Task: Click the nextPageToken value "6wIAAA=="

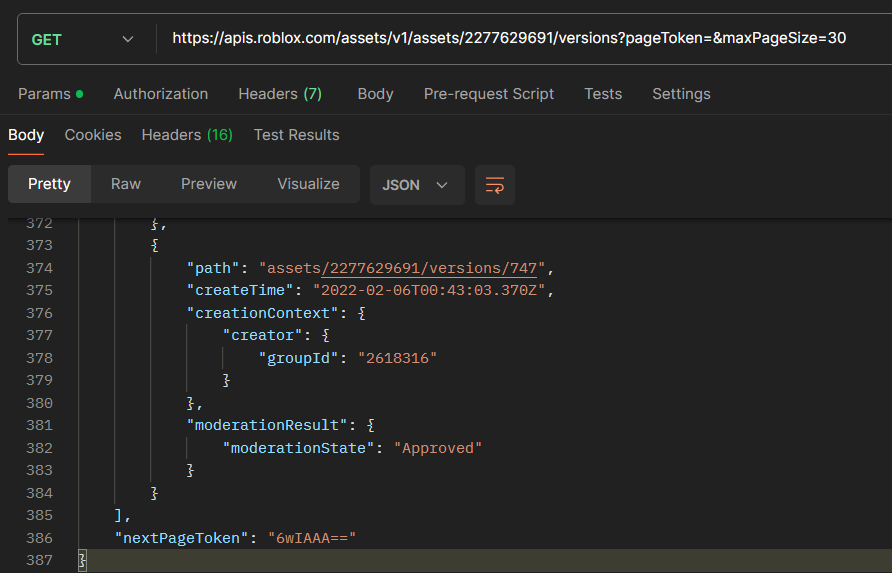Action: 312,538
